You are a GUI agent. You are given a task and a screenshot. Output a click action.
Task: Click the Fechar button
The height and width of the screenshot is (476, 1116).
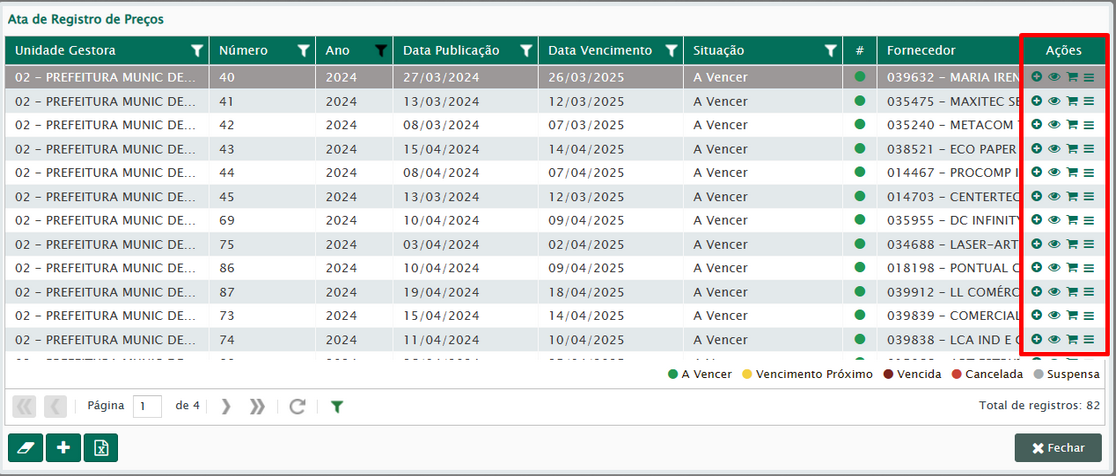tap(1058, 448)
